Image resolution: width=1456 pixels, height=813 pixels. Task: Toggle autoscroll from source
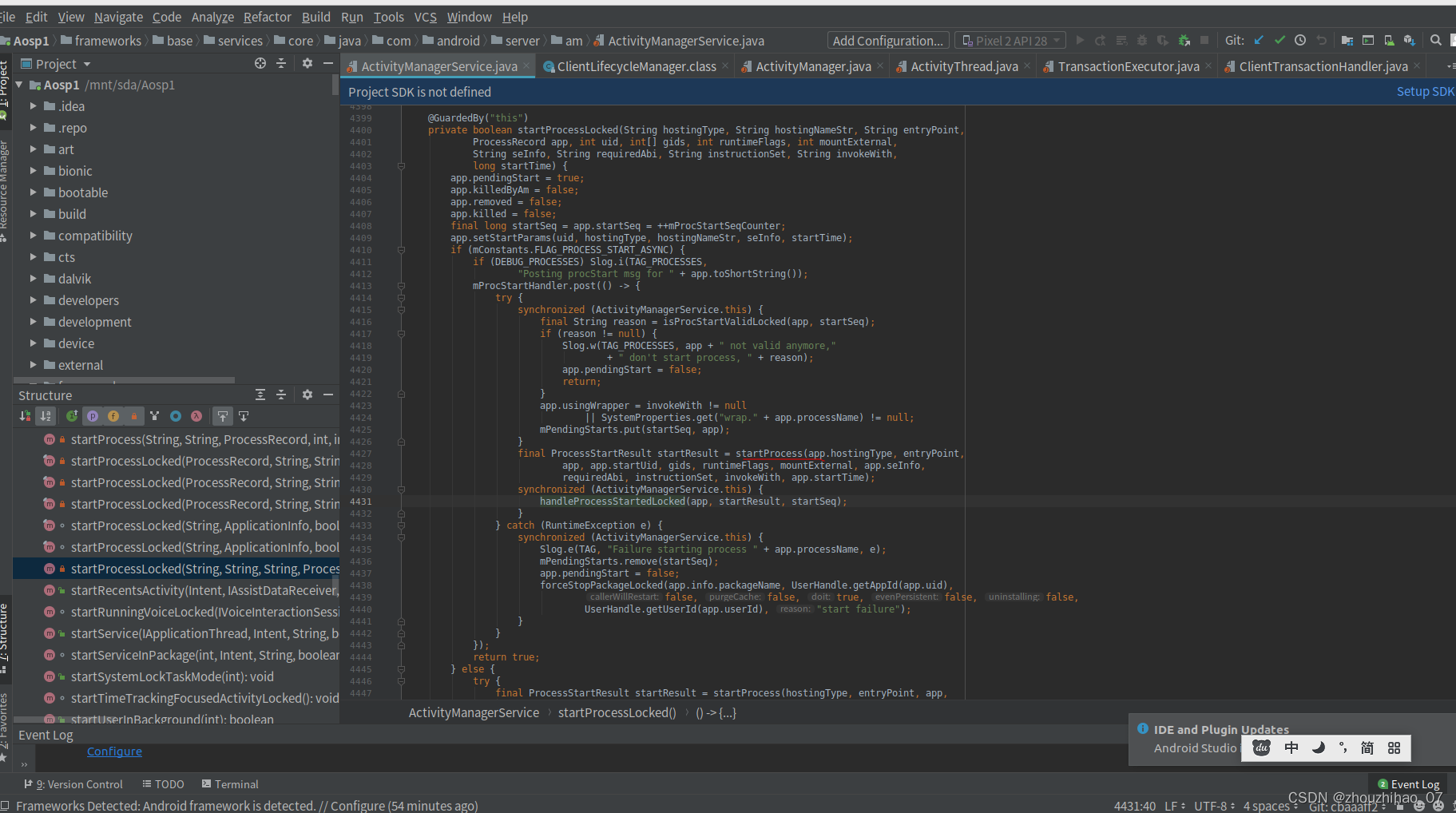coord(244,415)
